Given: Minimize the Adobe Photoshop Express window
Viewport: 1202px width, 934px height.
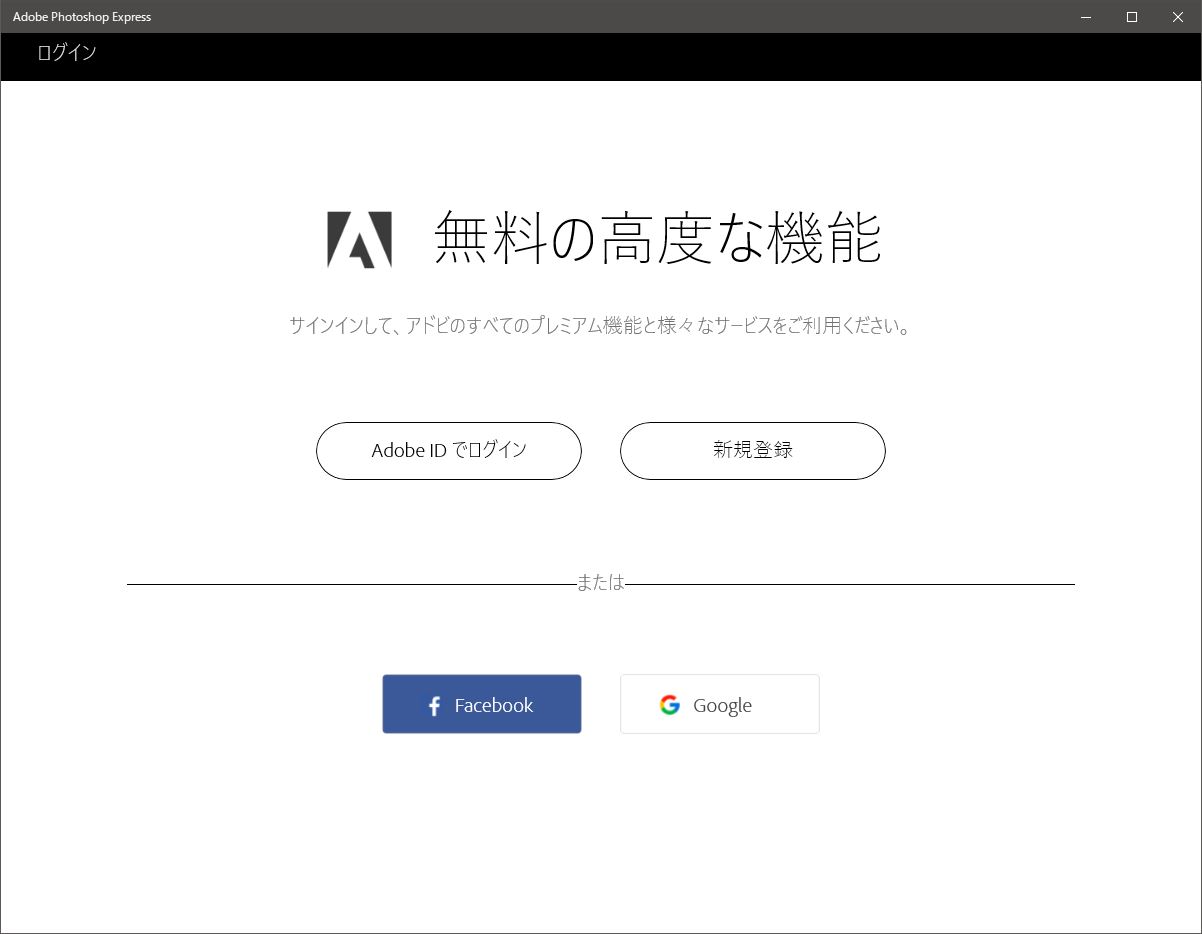Looking at the screenshot, I should tap(1084, 17).
